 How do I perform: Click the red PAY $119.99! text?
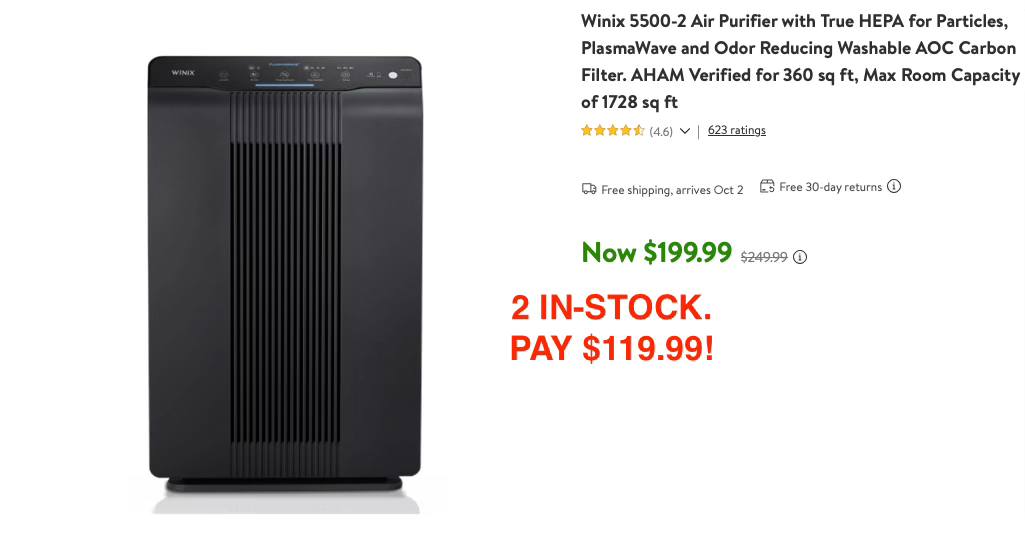(x=612, y=348)
